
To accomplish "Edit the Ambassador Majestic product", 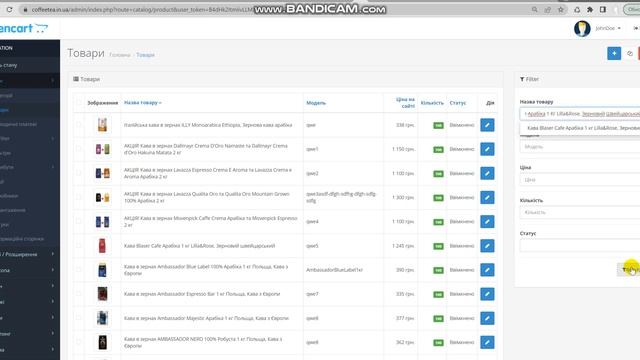I will 487,318.
